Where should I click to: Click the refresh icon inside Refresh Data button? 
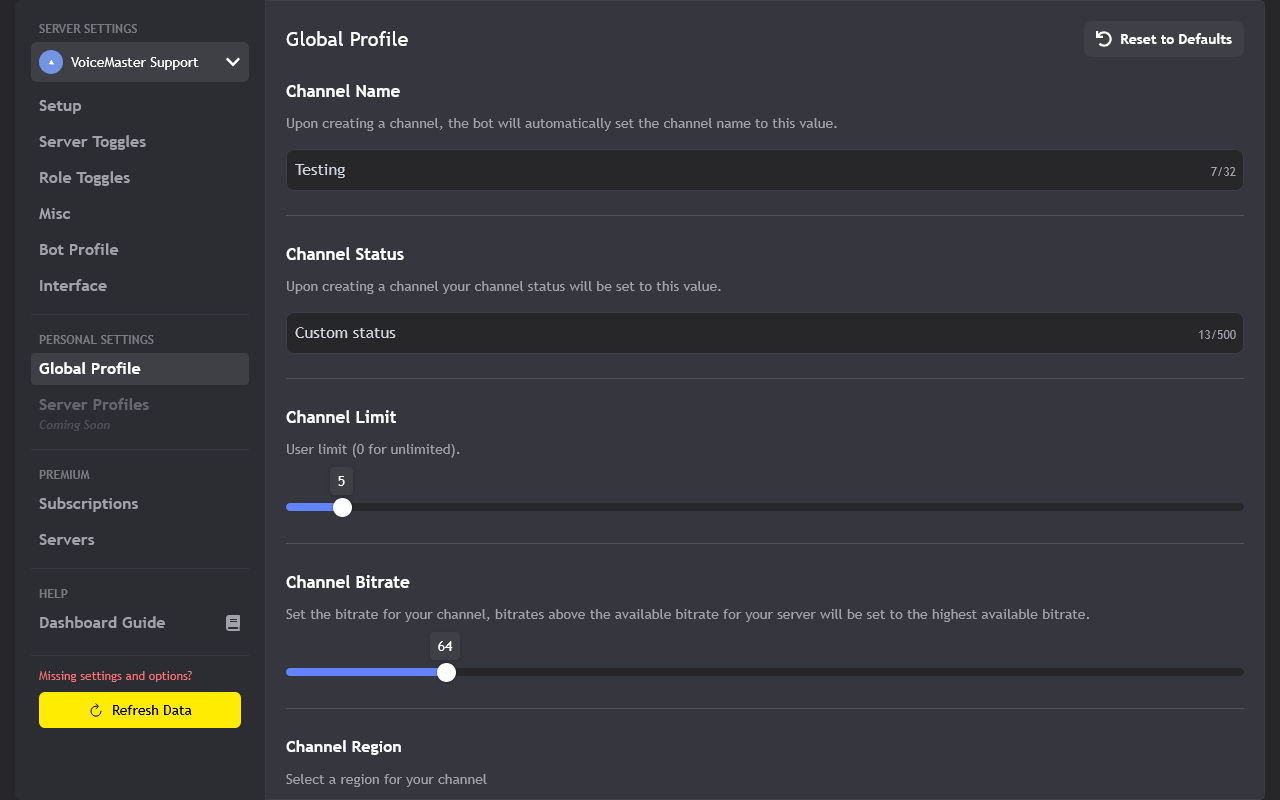[95, 710]
